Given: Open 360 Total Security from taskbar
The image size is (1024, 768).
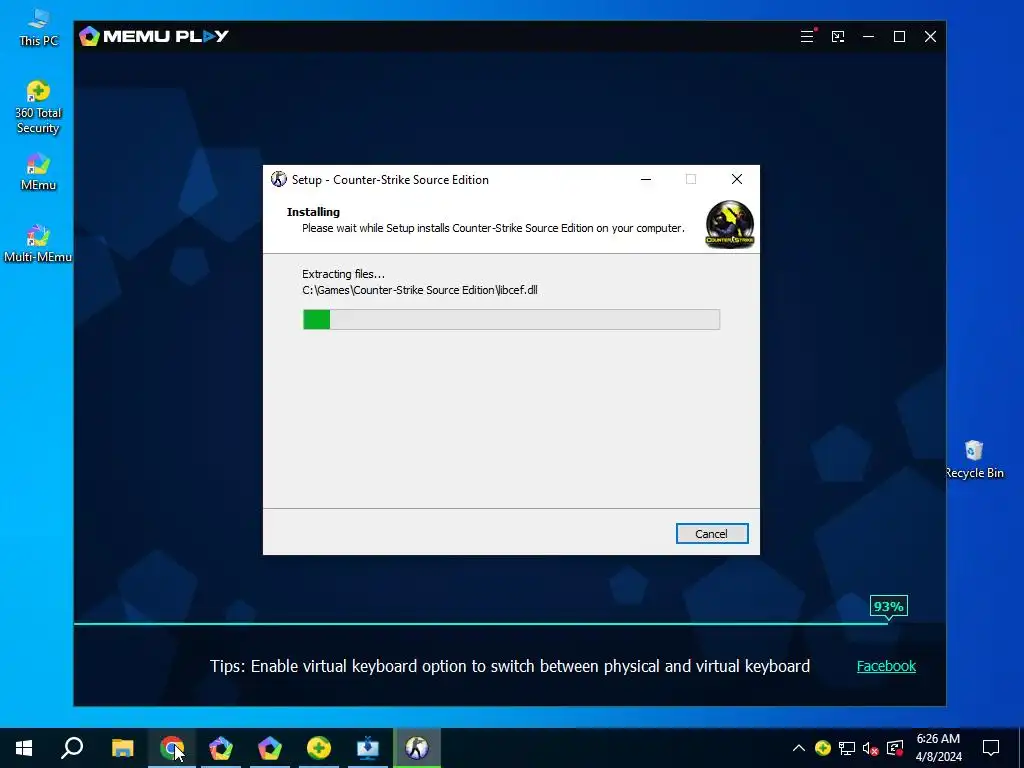Looking at the screenshot, I should point(319,748).
